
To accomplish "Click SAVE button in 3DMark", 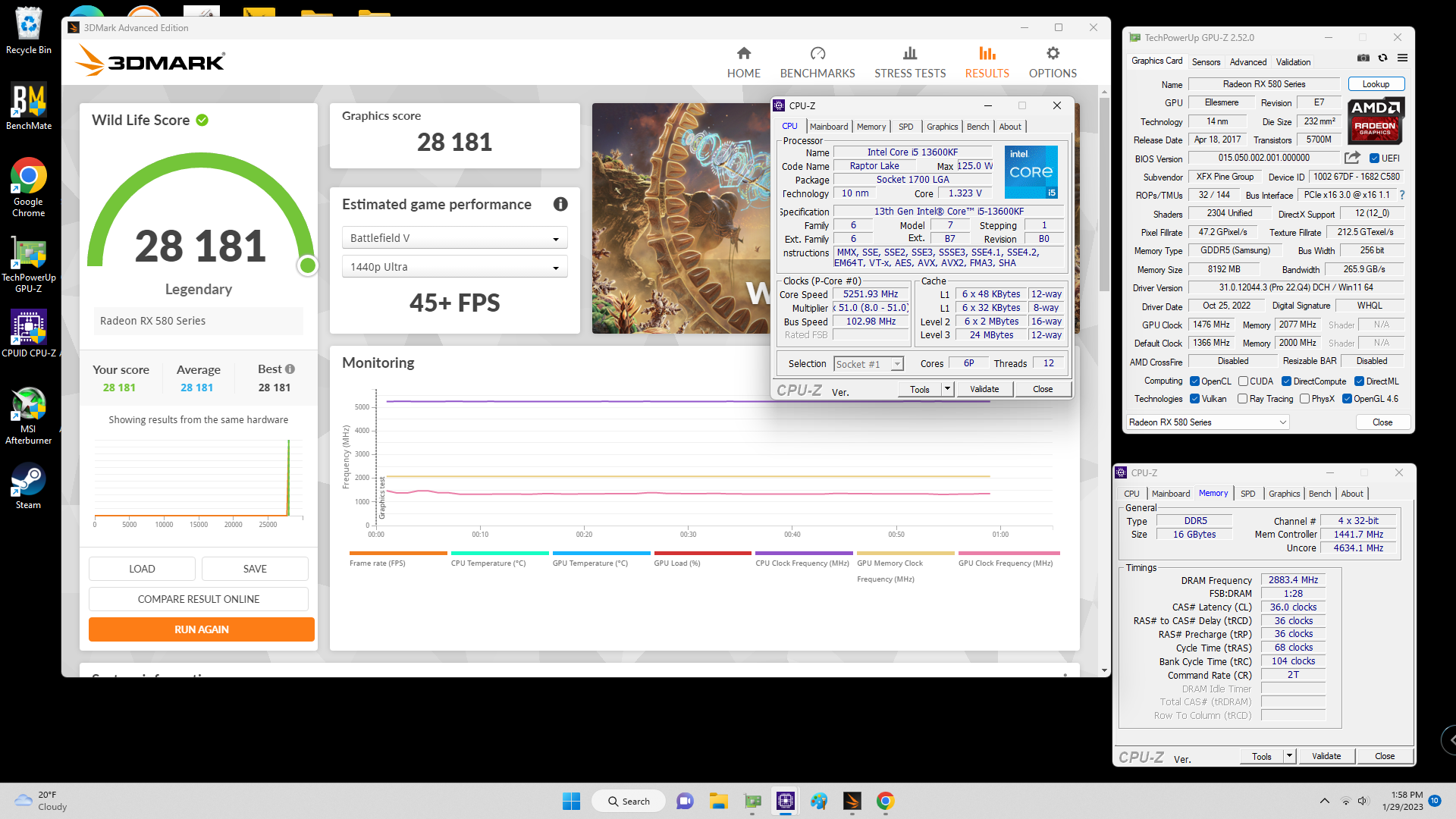I will 255,569.
